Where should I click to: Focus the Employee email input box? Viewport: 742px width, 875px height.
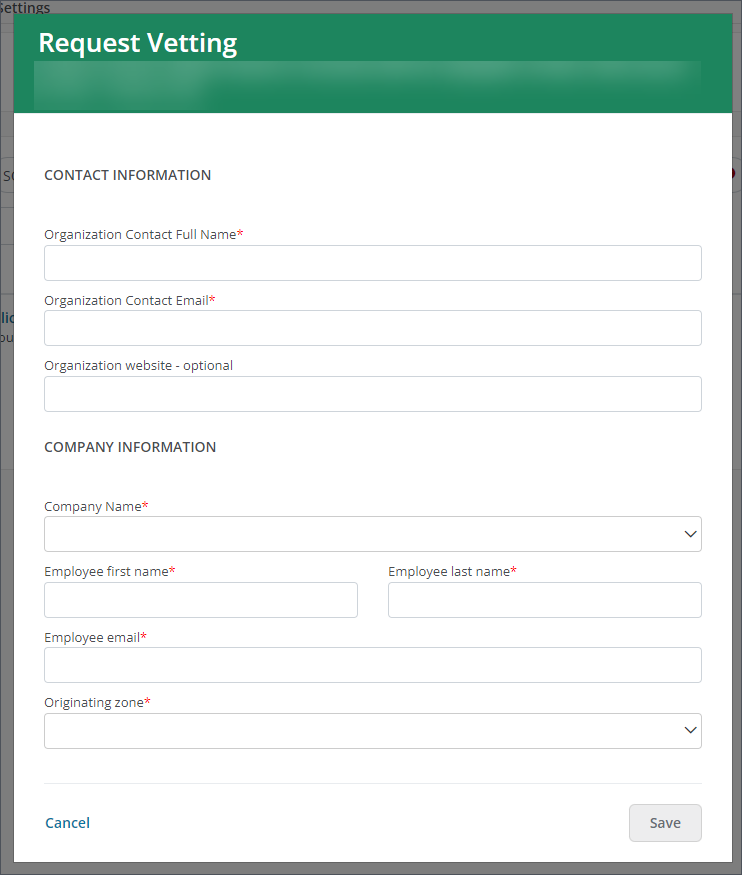(x=372, y=665)
